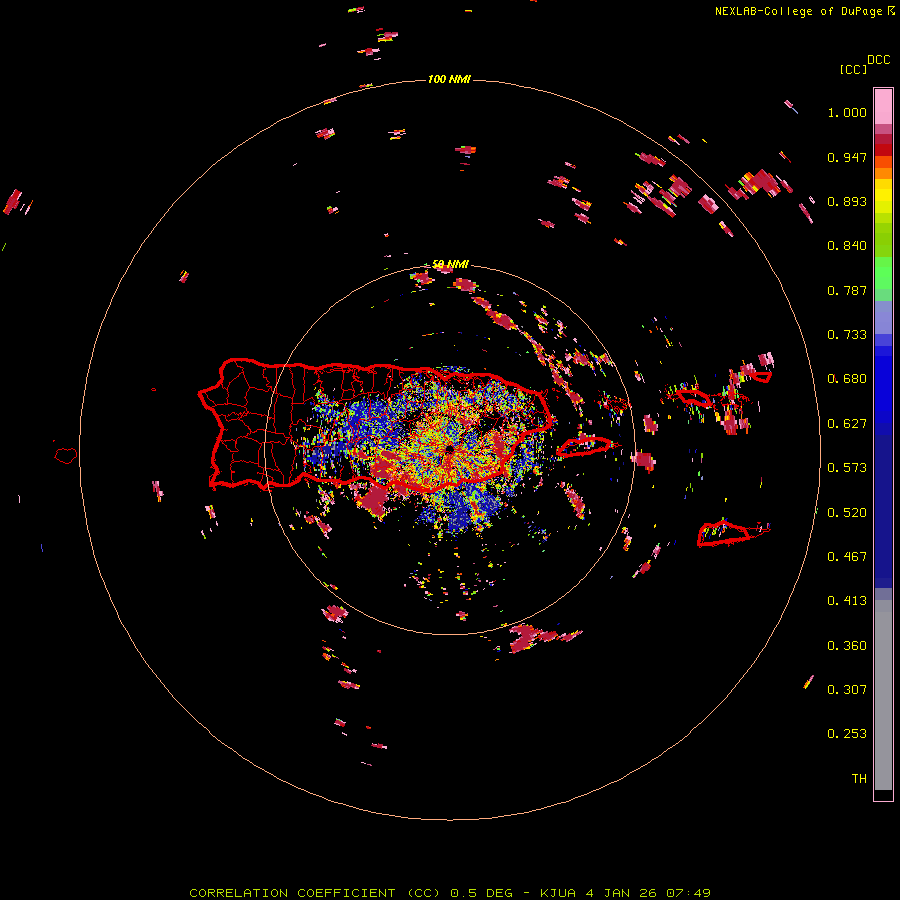The width and height of the screenshot is (900, 900).
Task: Select the 0.573 legend value
Action: click(847, 468)
